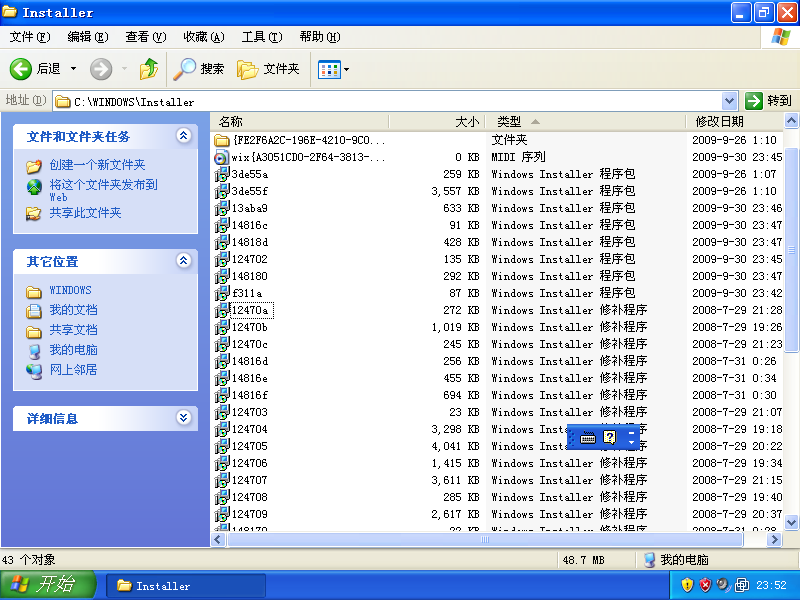
Task: Select the file named 124707
Action: coord(249,480)
